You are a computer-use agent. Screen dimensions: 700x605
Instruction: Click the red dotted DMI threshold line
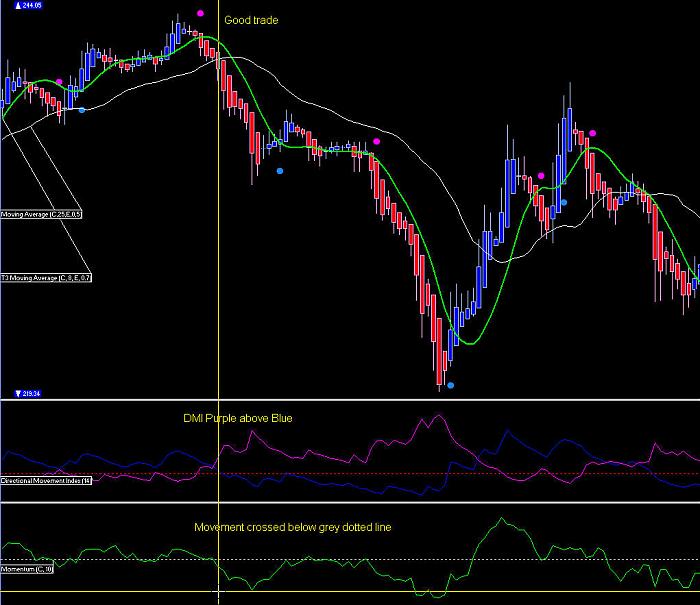click(350, 474)
